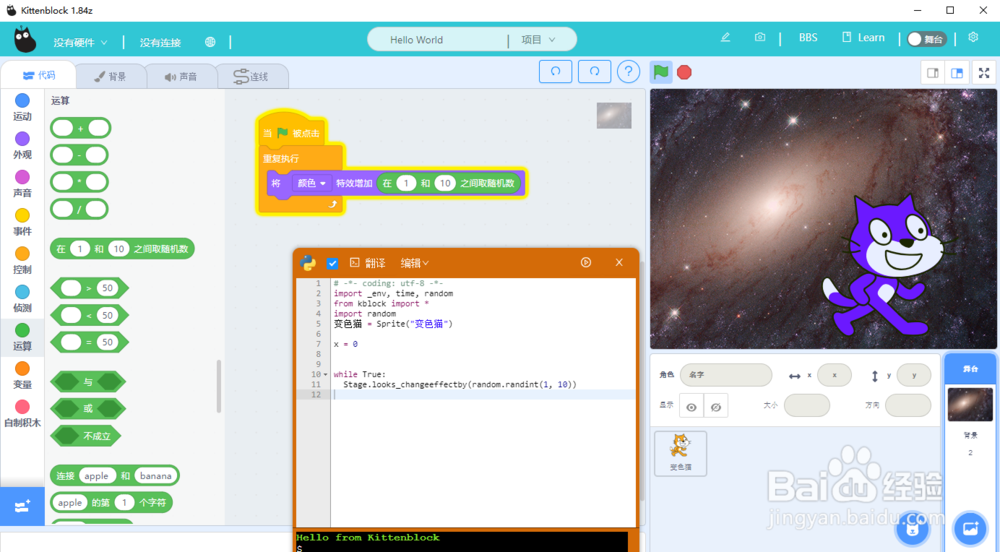Select the 事件 events category
Viewport: 1000px width, 552px height.
22,222
